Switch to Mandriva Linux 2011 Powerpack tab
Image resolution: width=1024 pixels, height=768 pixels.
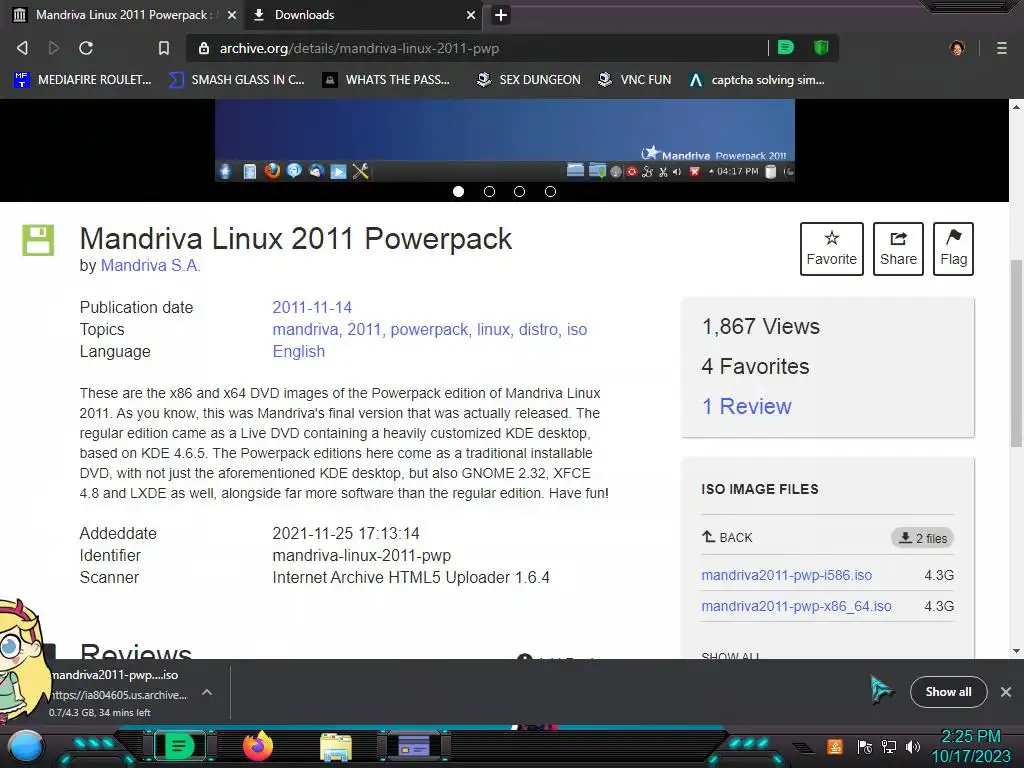123,15
